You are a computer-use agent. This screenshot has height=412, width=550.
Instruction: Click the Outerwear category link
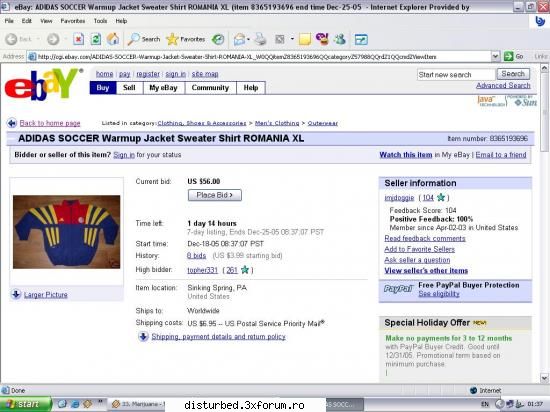click(x=323, y=123)
